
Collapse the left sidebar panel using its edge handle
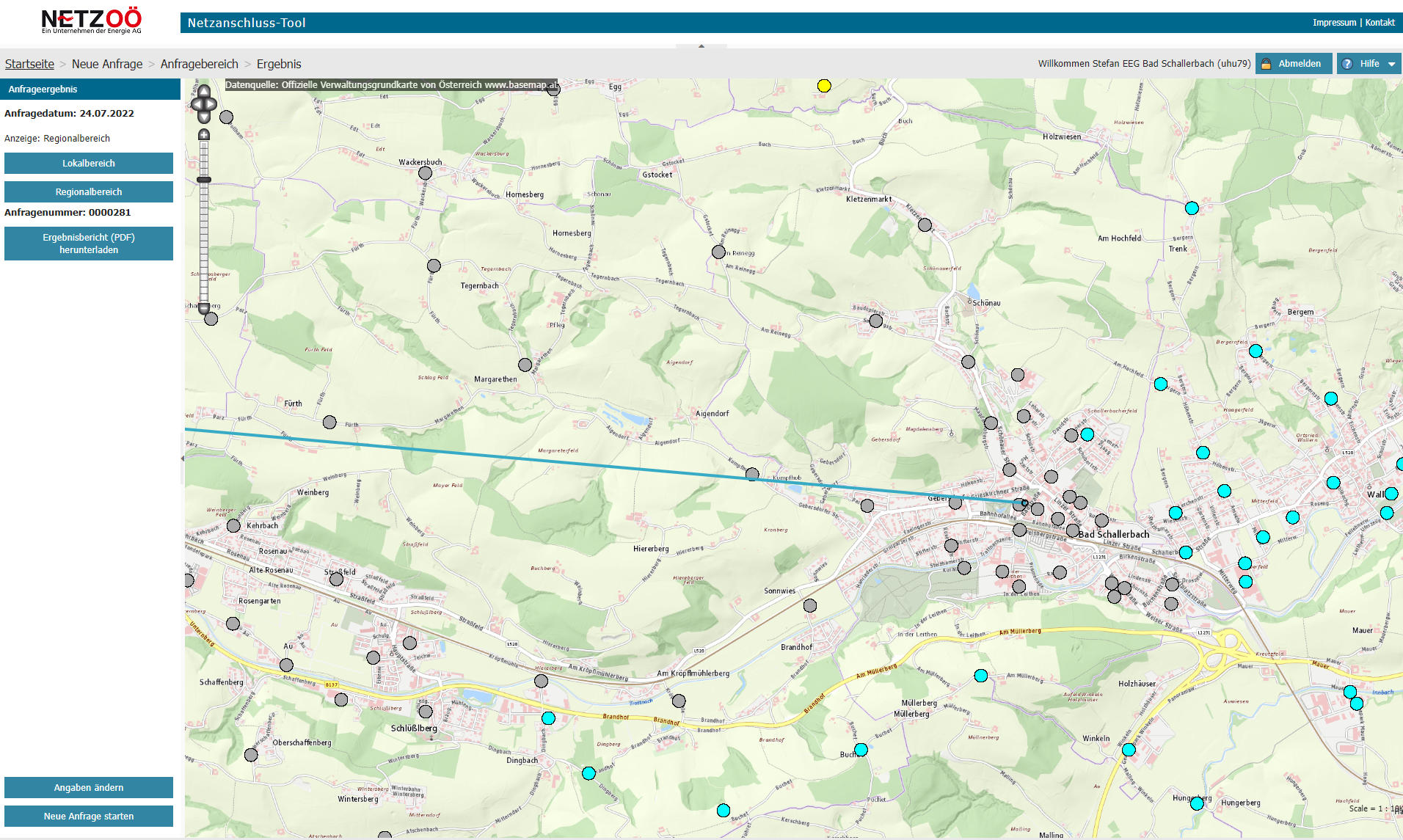183,459
